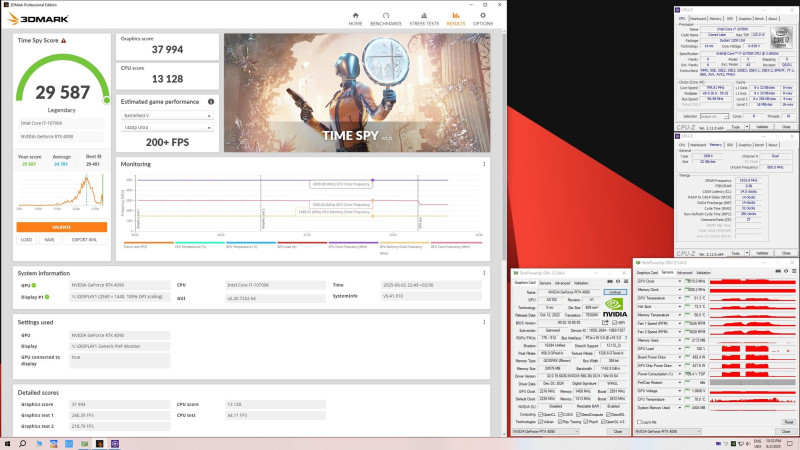Screen dimensions: 800x450
Task: Click the refresh icon in GPU-Z Graphics Card window
Action: (x=617, y=282)
